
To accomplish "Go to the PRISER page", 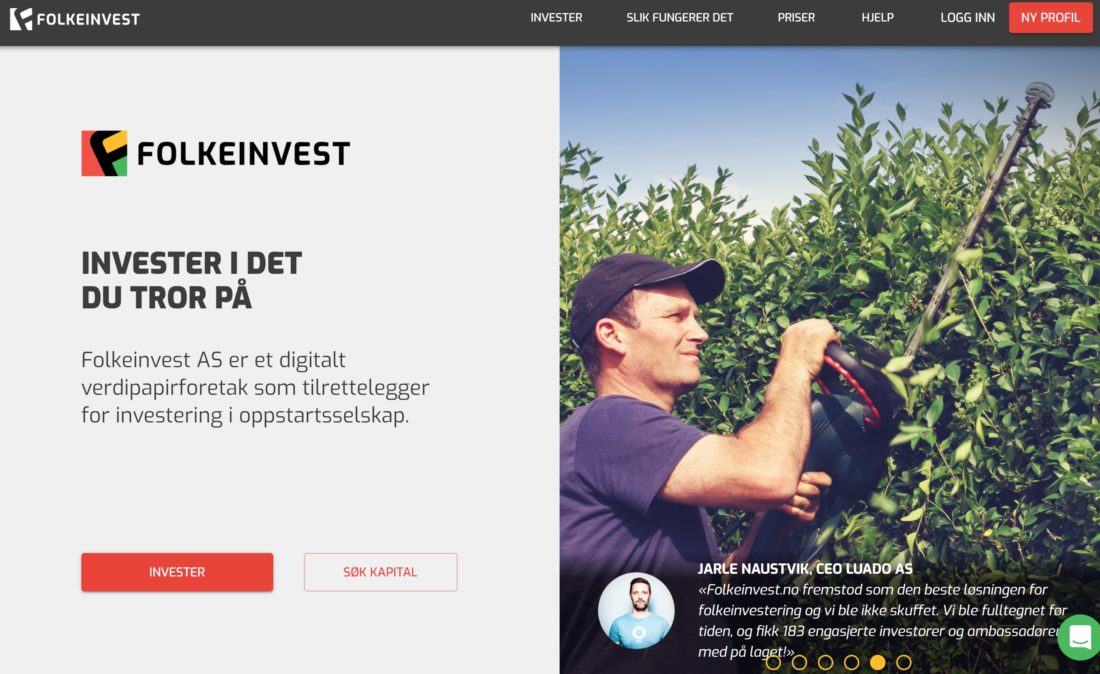I will (796, 18).
